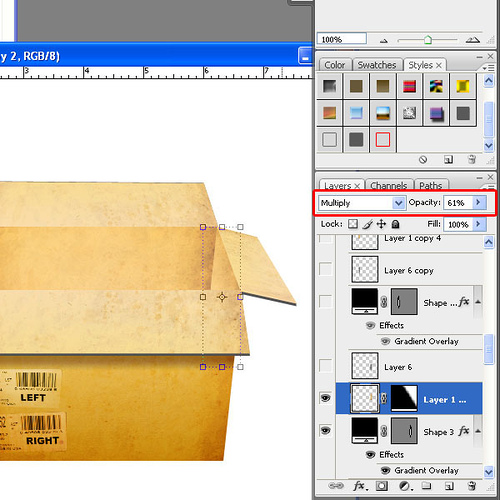Screen dimensions: 500x500
Task: Click the link layers icon at panel bottom
Action: click(x=336, y=486)
